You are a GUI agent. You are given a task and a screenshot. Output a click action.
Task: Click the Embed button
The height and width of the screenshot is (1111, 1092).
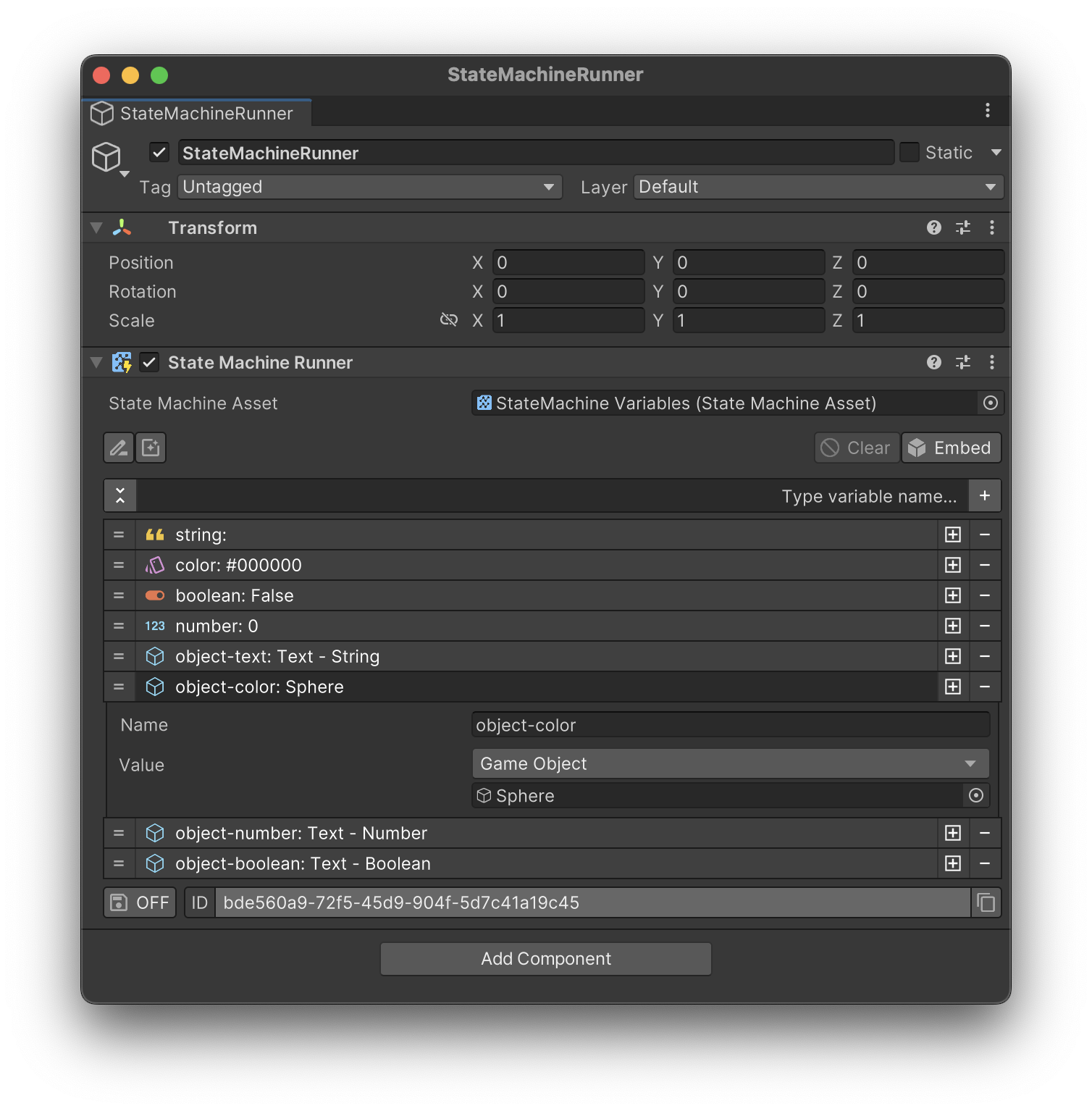951,448
